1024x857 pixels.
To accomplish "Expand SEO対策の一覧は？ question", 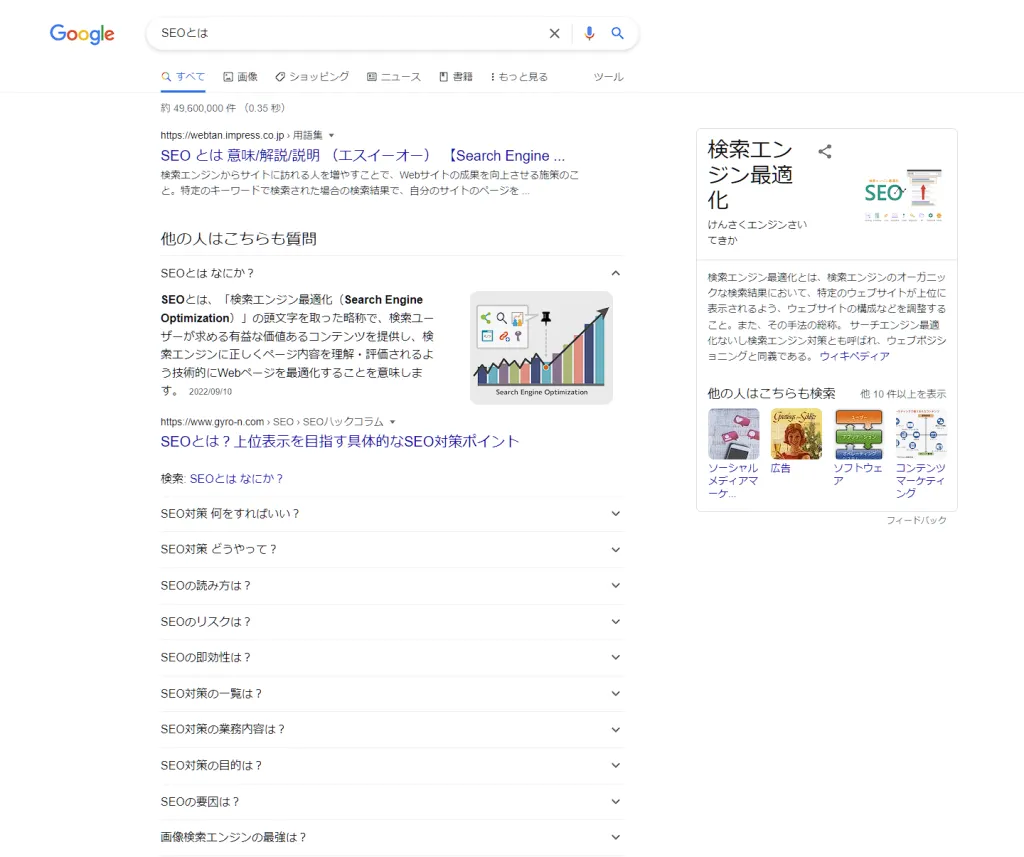I will click(x=392, y=693).
